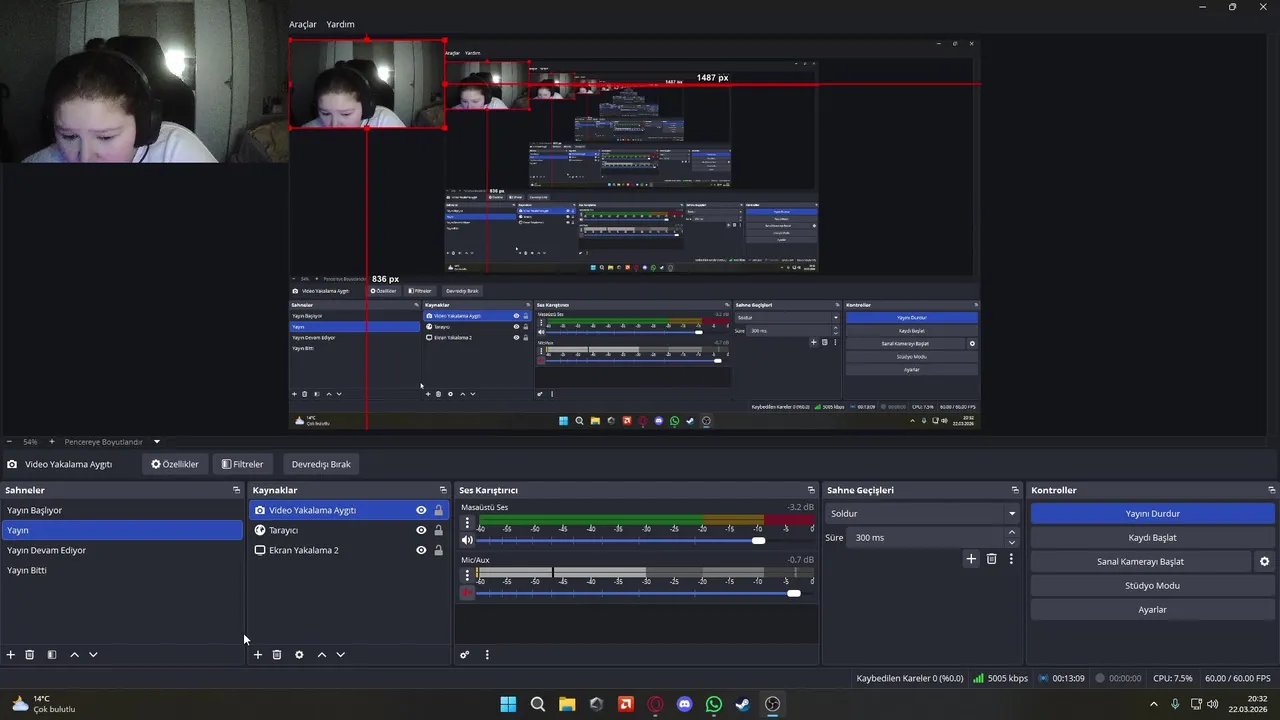Add a new scene with plus icon in Sahneler

pyautogui.click(x=11, y=655)
